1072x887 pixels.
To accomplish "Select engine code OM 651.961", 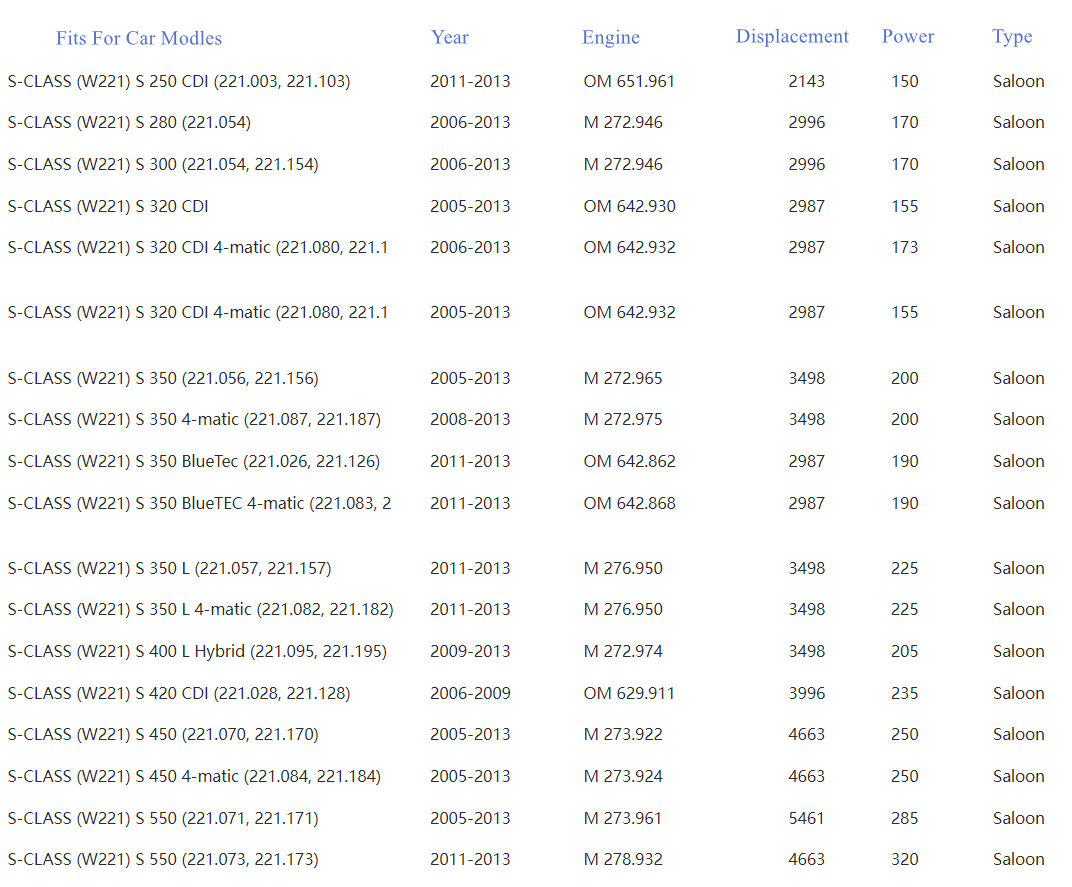I will pyautogui.click(x=629, y=81).
